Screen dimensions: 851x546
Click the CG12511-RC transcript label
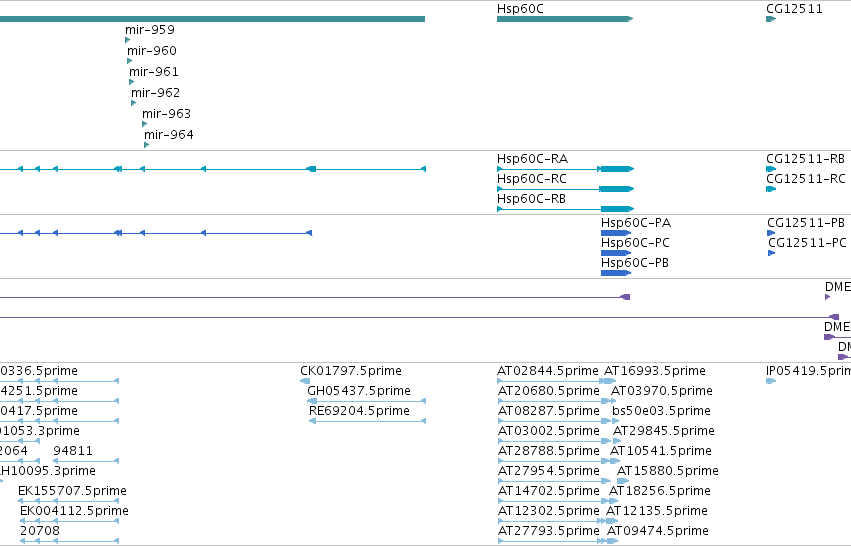pyautogui.click(x=806, y=179)
